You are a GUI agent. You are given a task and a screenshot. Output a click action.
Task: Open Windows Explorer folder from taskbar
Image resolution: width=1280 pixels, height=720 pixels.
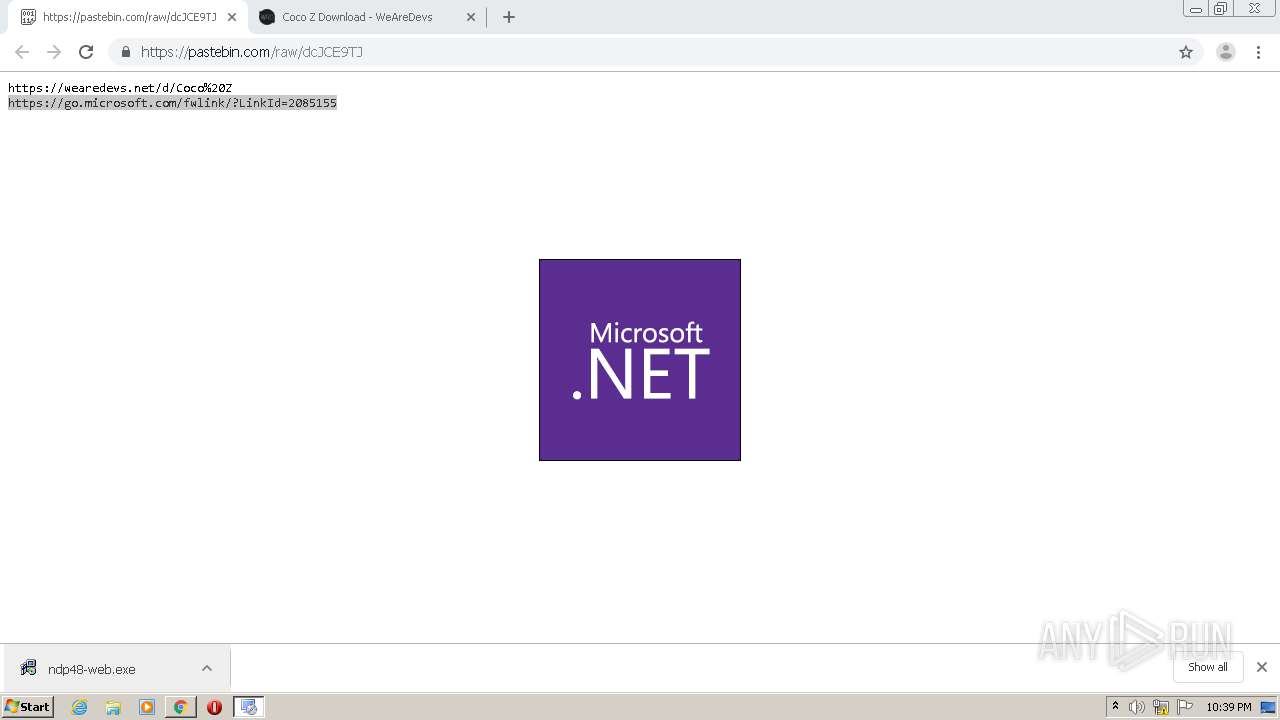tap(113, 707)
